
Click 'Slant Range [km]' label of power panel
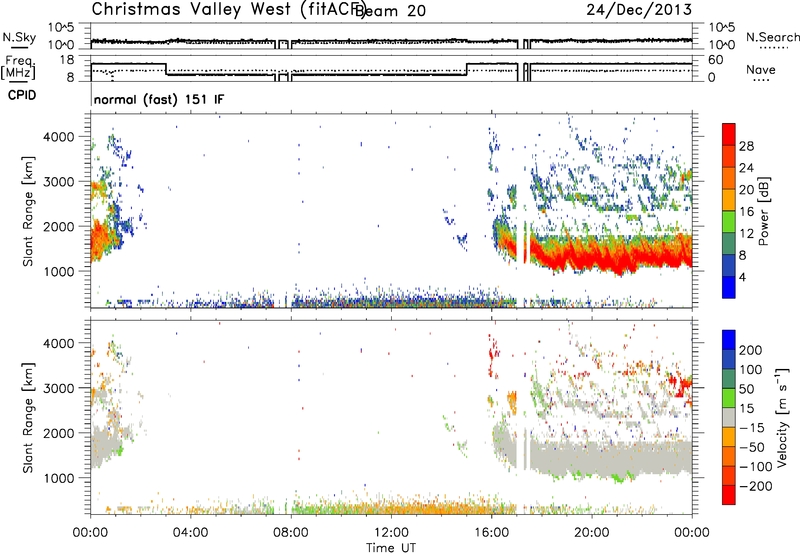point(28,211)
